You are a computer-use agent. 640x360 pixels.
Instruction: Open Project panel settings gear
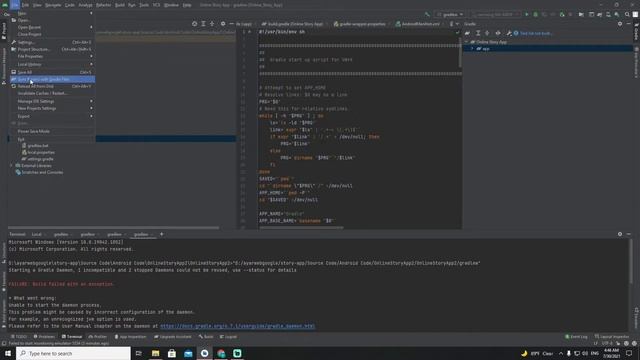point(223,24)
